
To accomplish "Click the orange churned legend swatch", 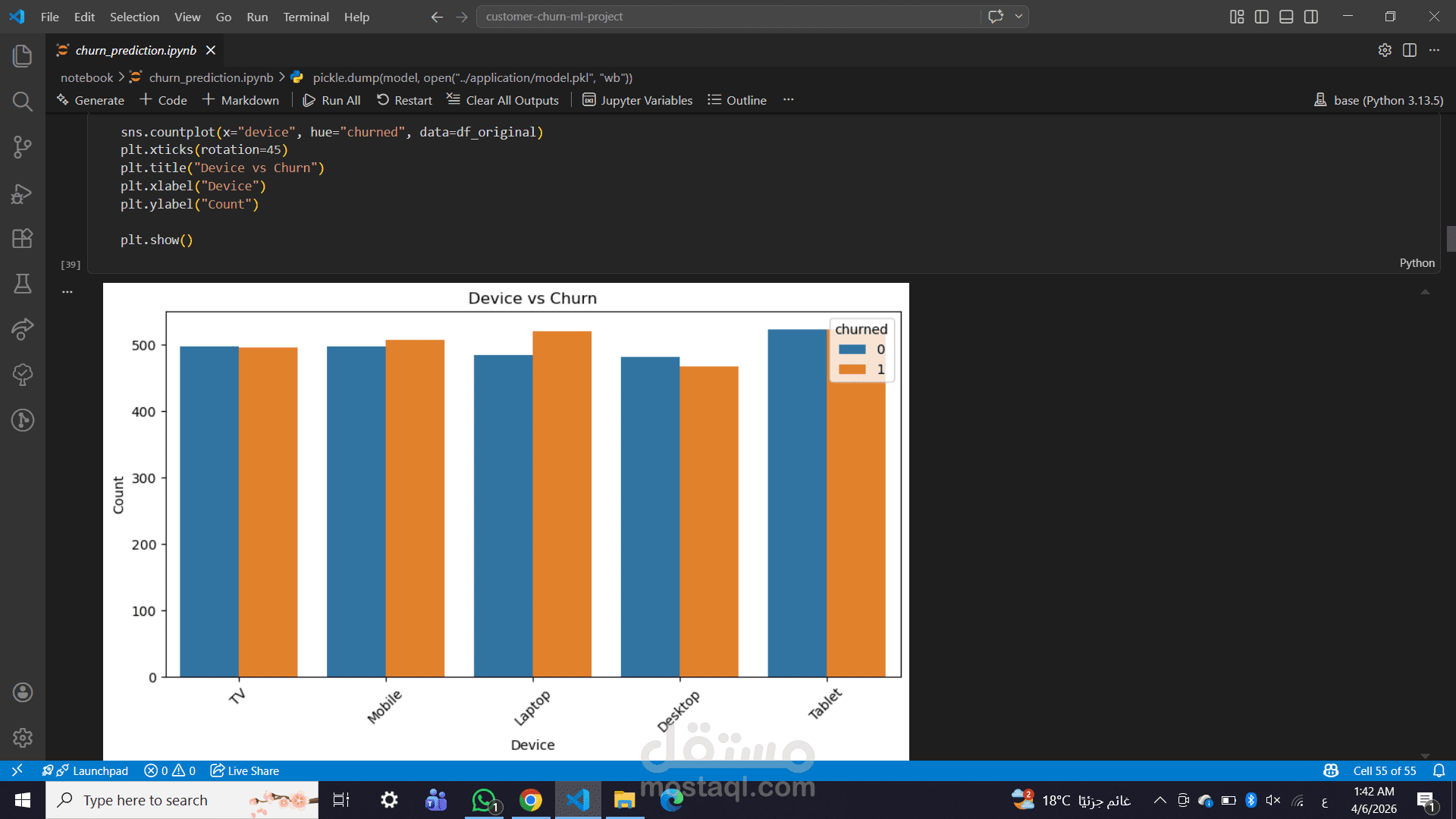I will [852, 369].
